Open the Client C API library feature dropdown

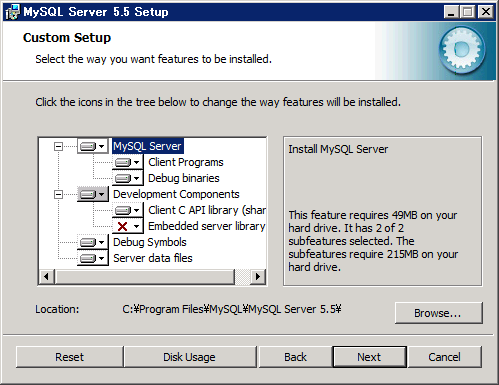[128, 210]
